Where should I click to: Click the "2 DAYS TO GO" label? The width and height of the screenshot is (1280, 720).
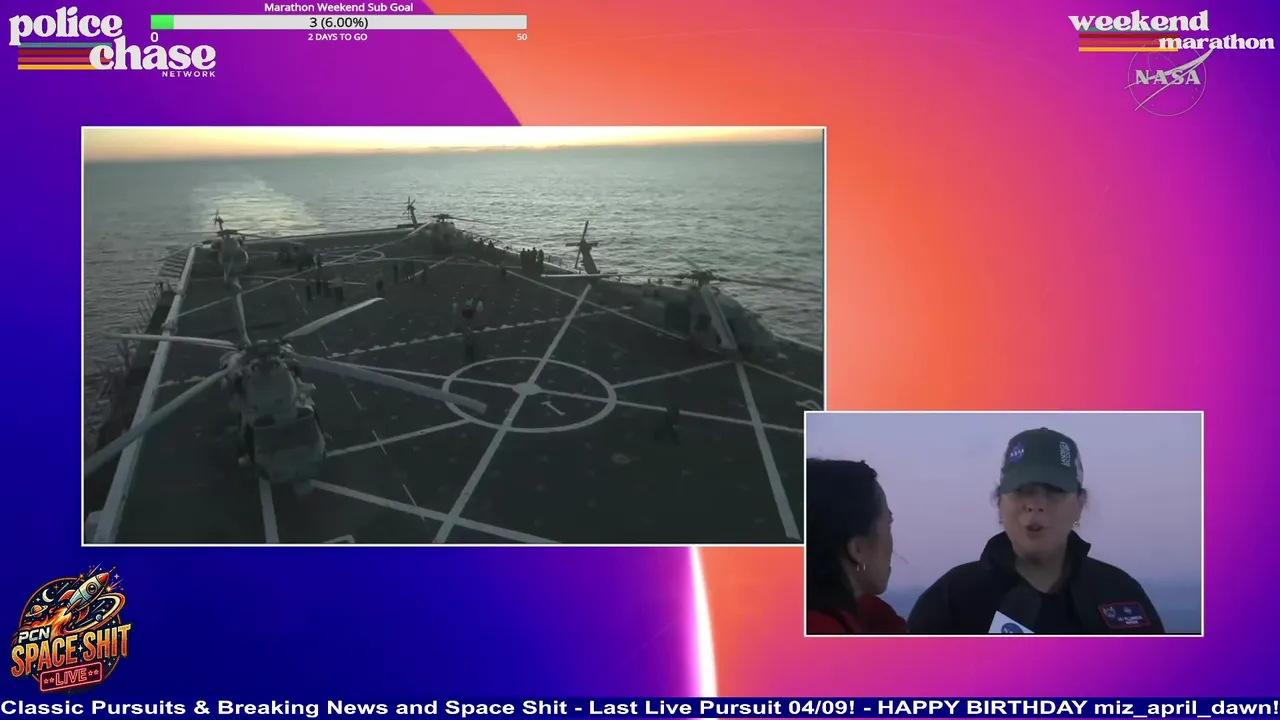click(338, 37)
